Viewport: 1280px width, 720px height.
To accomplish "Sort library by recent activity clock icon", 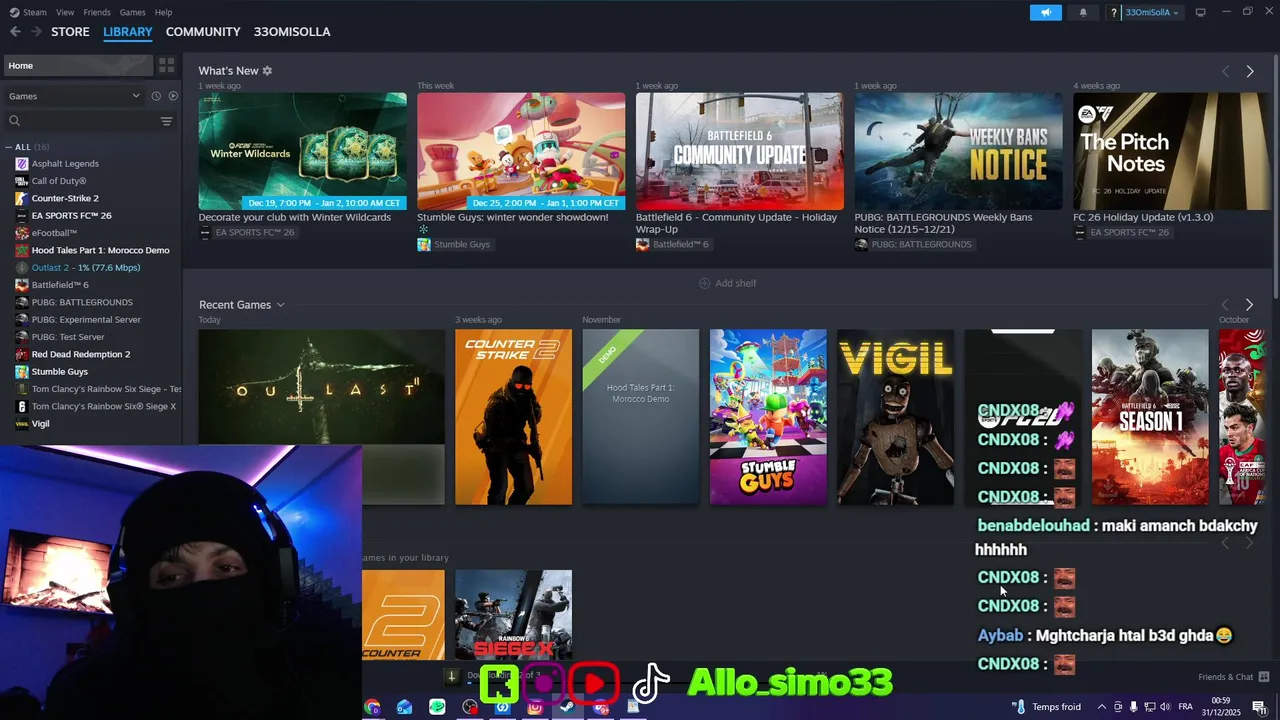I will pyautogui.click(x=156, y=96).
